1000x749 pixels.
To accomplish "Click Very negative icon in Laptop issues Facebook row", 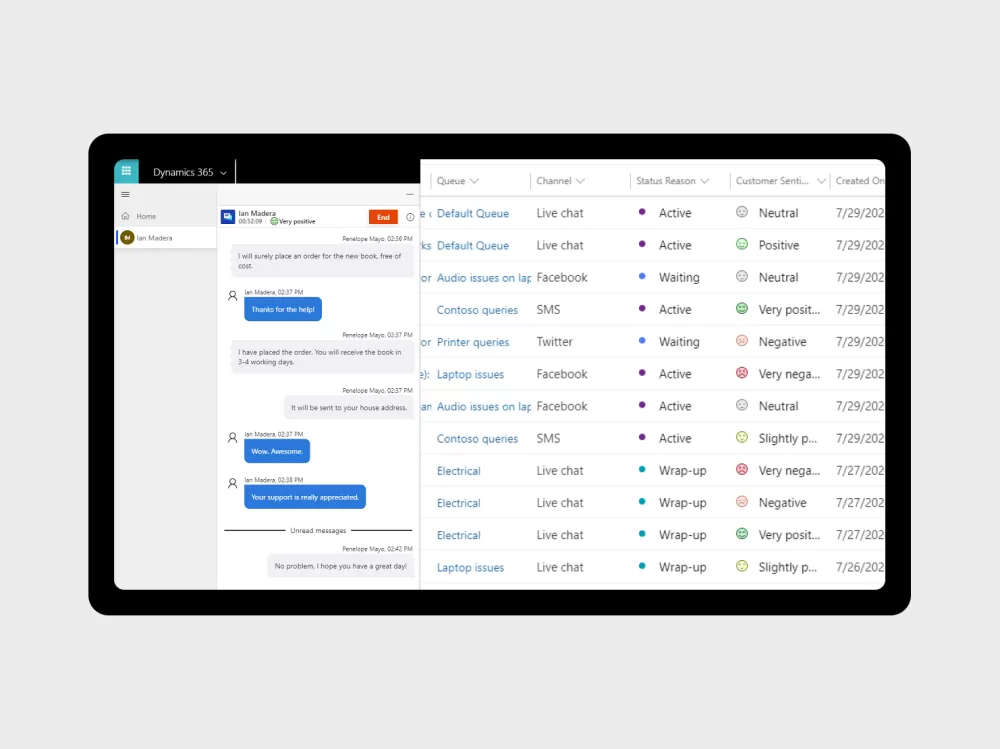I will 742,373.
